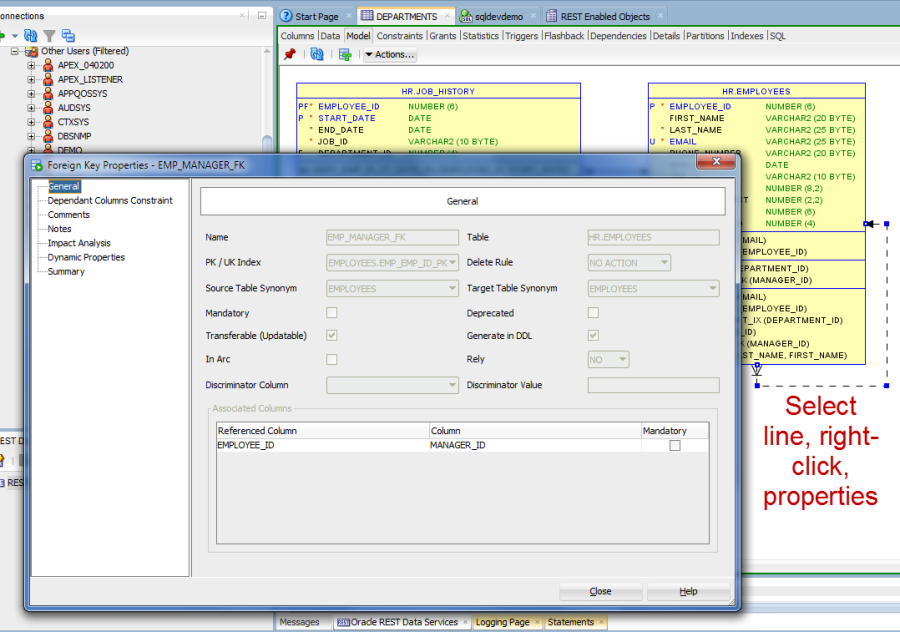900x632 pixels.
Task: Filter connections using the funnel icon
Action: pos(49,33)
